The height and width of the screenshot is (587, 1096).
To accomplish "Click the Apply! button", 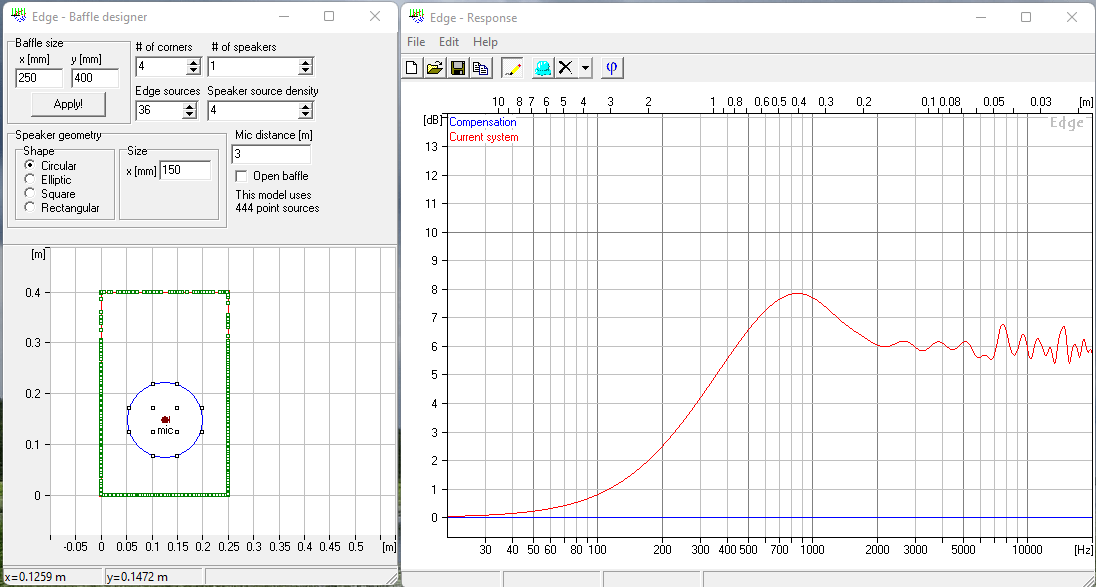I will click(x=68, y=104).
